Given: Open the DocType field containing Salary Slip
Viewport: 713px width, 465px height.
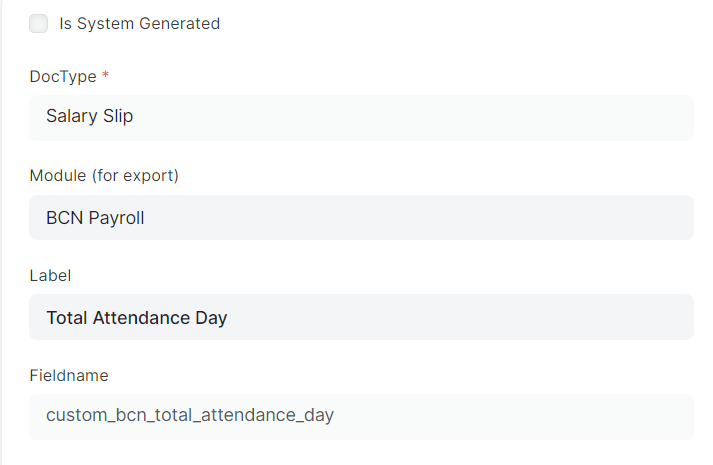Looking at the screenshot, I should tap(362, 118).
